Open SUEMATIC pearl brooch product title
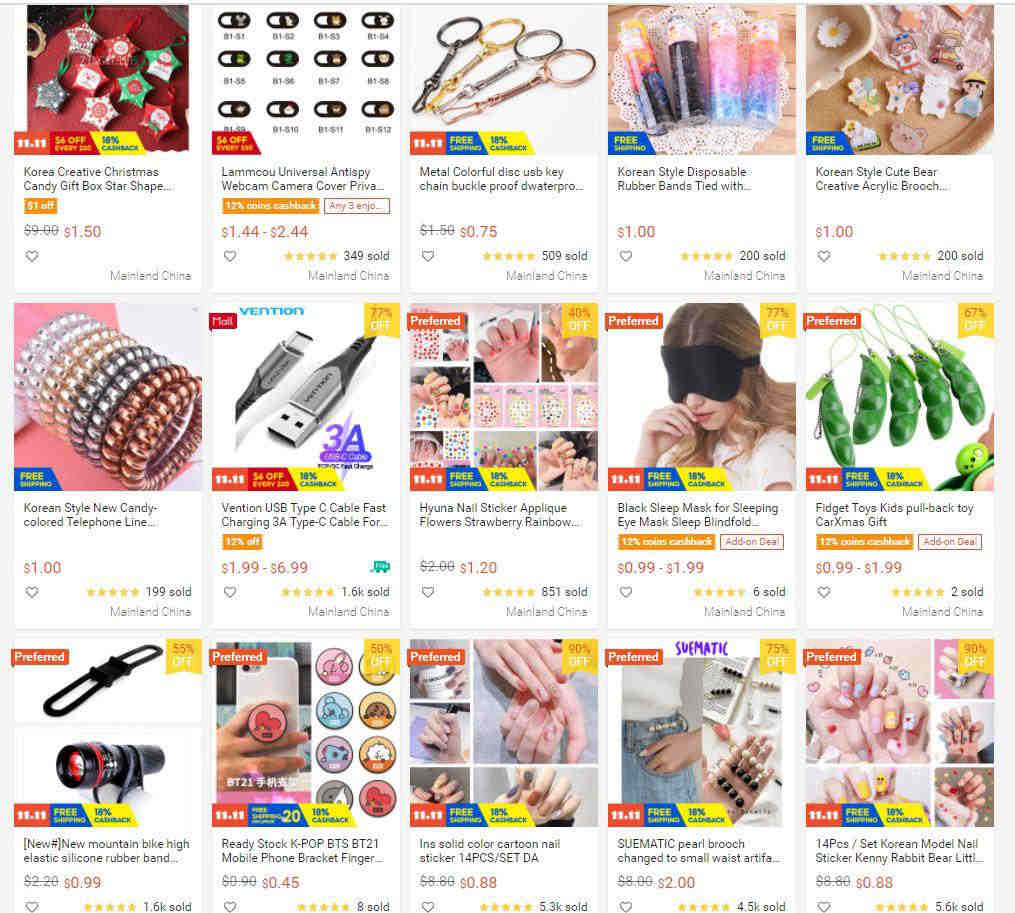Image resolution: width=1015 pixels, height=913 pixels. pos(697,851)
